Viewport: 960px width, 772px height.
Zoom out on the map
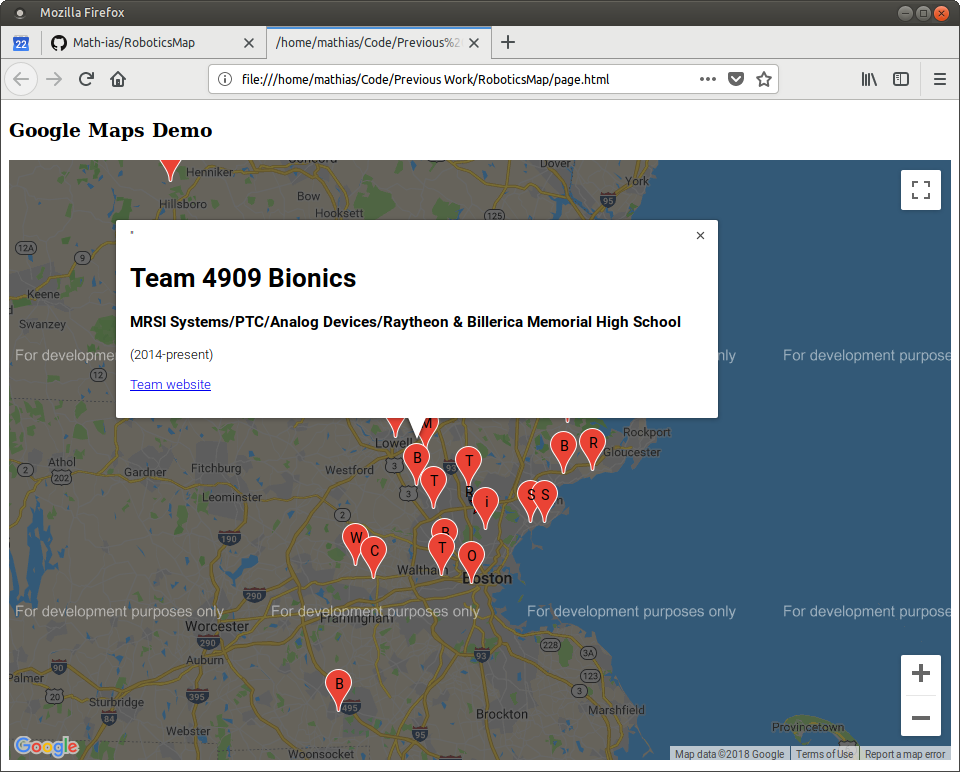(x=920, y=717)
